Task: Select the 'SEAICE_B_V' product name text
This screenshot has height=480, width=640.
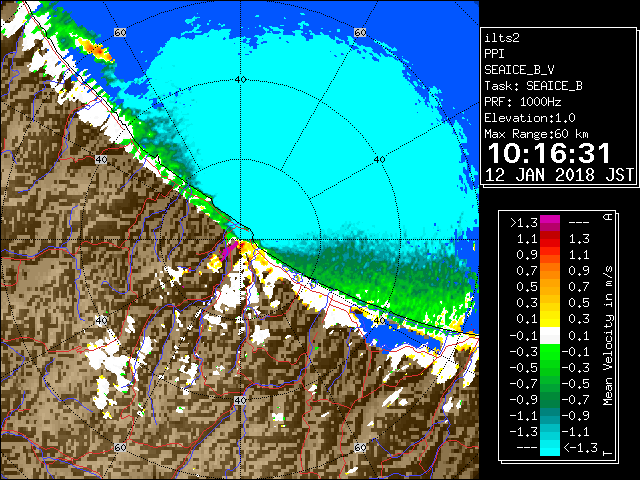Action: click(x=519, y=70)
